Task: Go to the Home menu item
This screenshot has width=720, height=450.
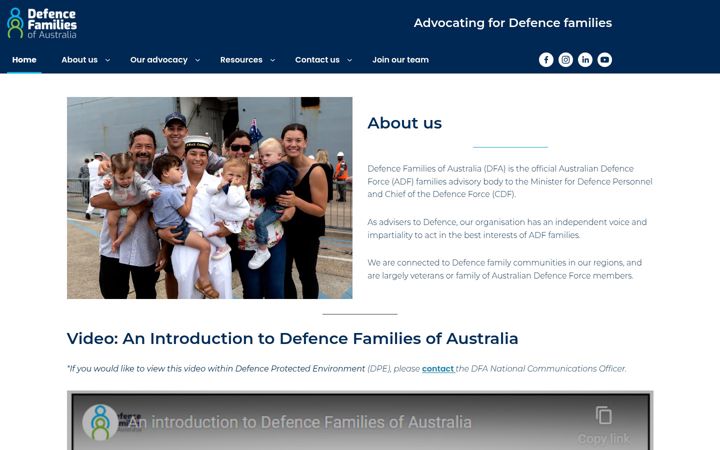Action: [24, 60]
